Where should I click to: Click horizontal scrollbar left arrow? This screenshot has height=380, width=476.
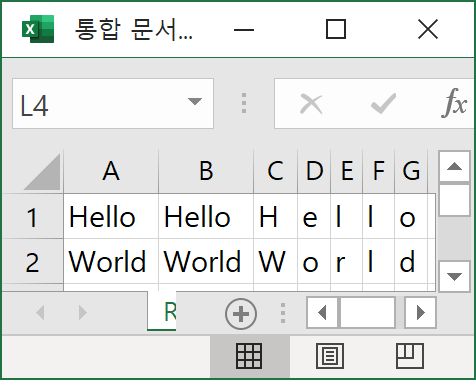(322, 313)
